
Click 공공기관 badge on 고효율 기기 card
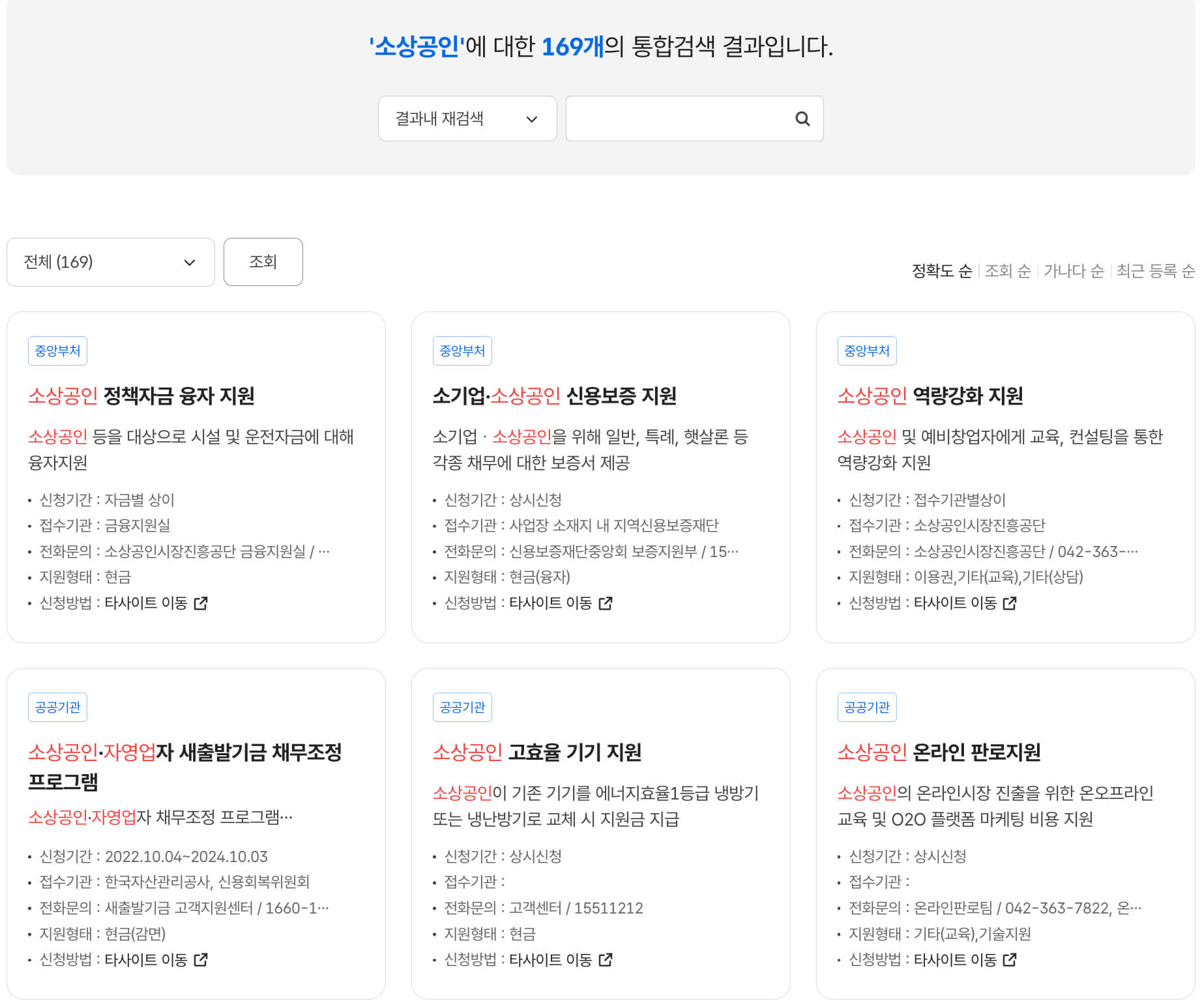[x=463, y=706]
